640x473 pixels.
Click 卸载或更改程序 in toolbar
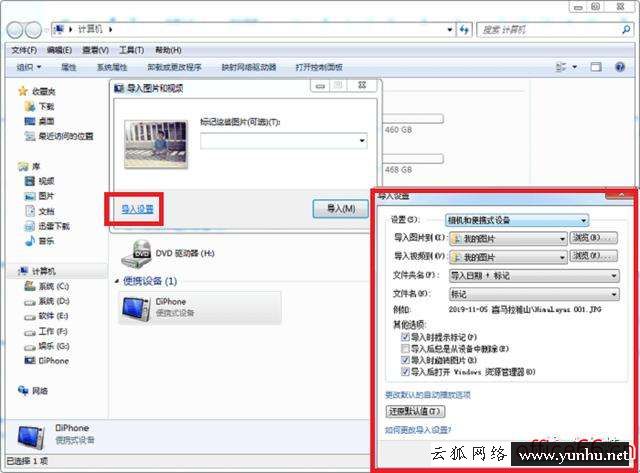tap(174, 67)
